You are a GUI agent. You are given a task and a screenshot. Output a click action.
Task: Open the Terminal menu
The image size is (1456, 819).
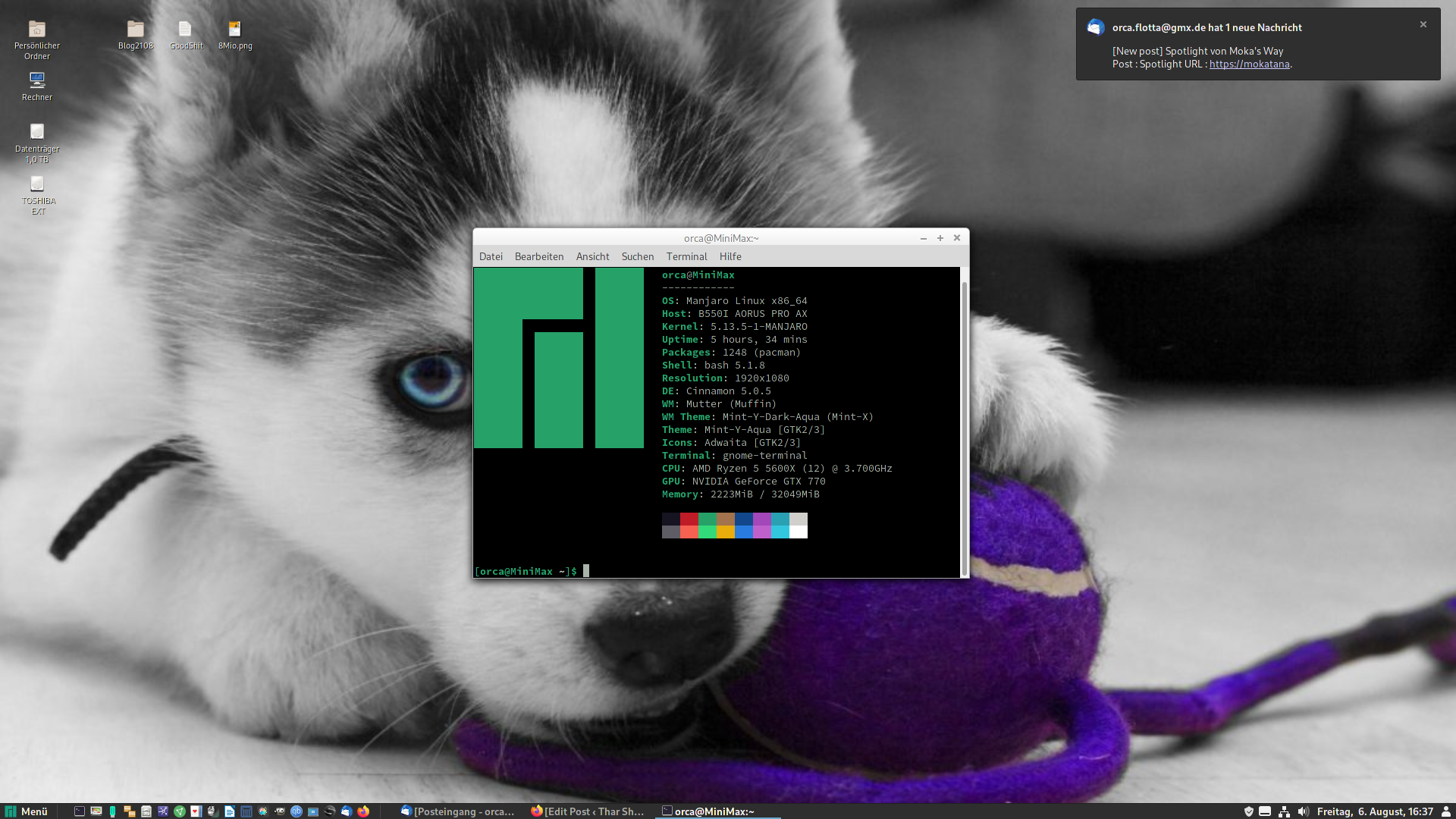(686, 256)
